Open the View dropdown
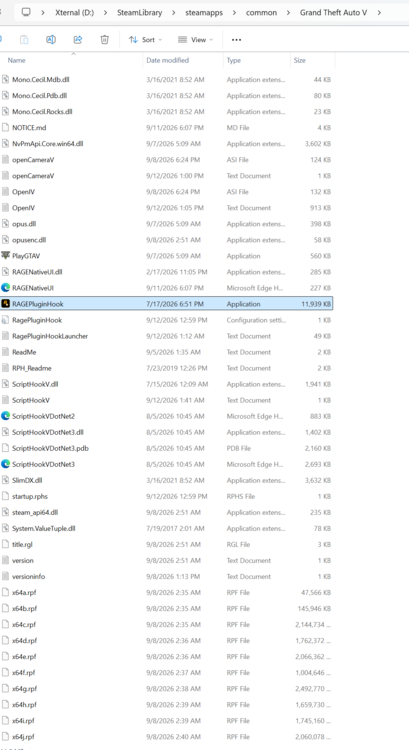 point(195,40)
